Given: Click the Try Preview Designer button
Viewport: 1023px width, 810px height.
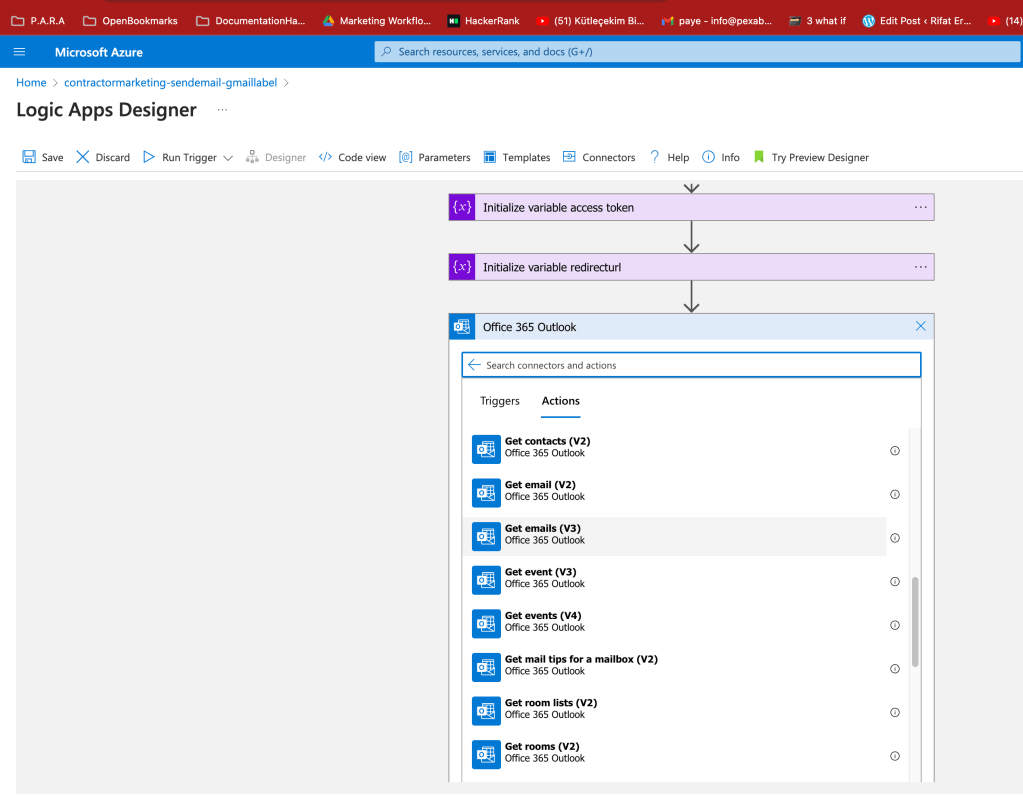Looking at the screenshot, I should click(x=811, y=157).
